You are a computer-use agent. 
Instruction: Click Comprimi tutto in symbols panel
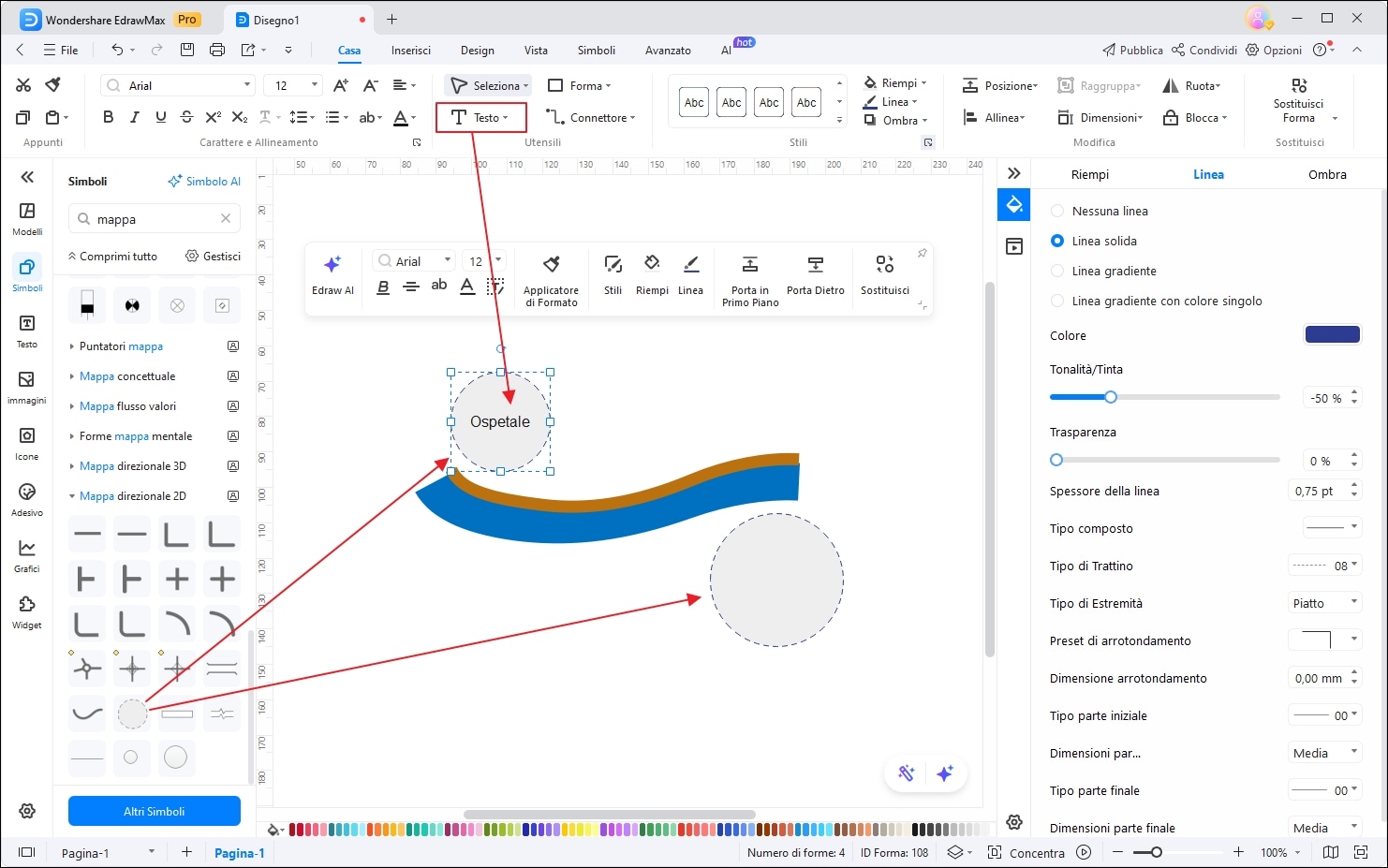pyautogui.click(x=112, y=256)
